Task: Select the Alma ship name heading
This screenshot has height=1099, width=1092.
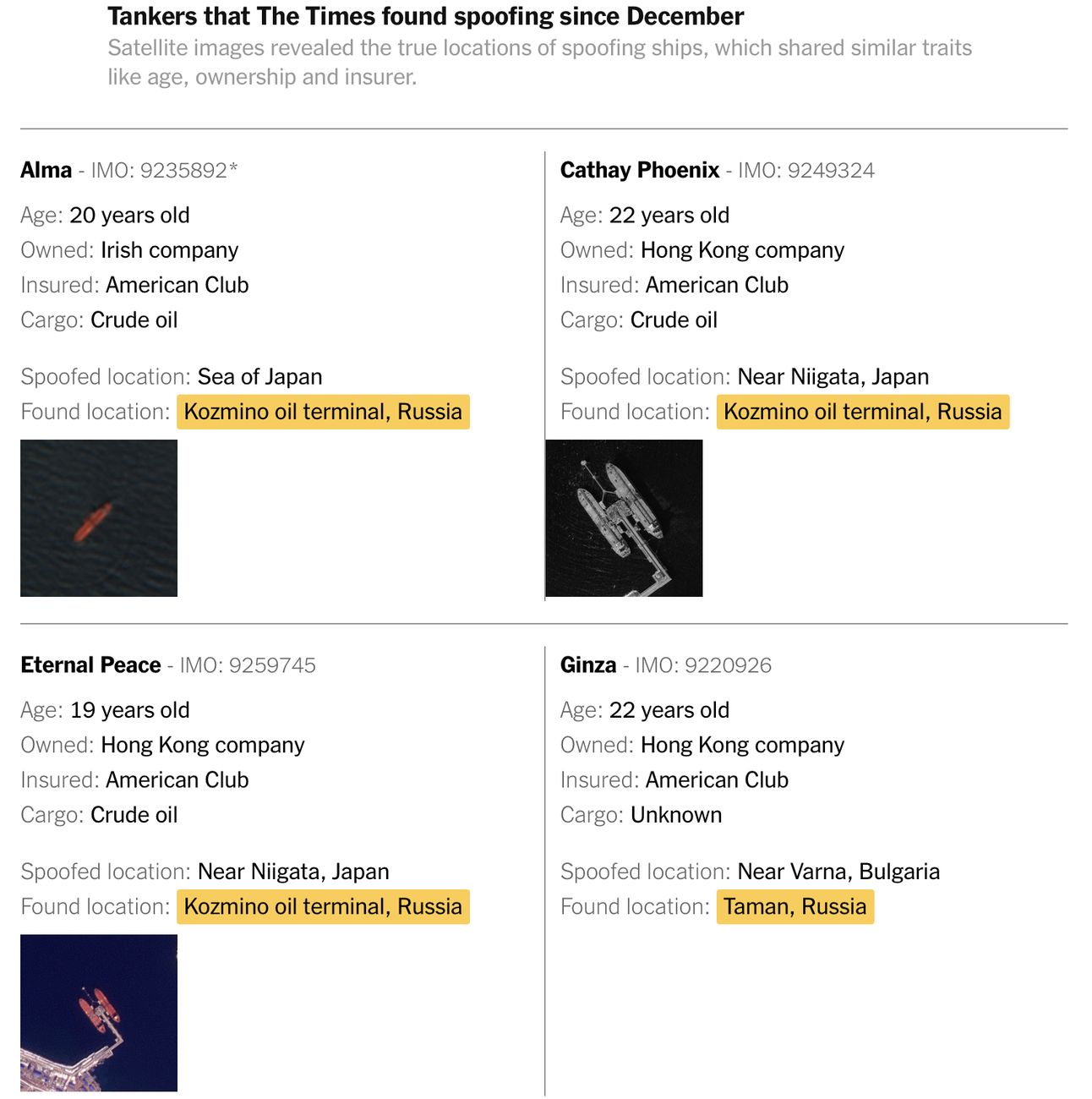Action: [46, 170]
